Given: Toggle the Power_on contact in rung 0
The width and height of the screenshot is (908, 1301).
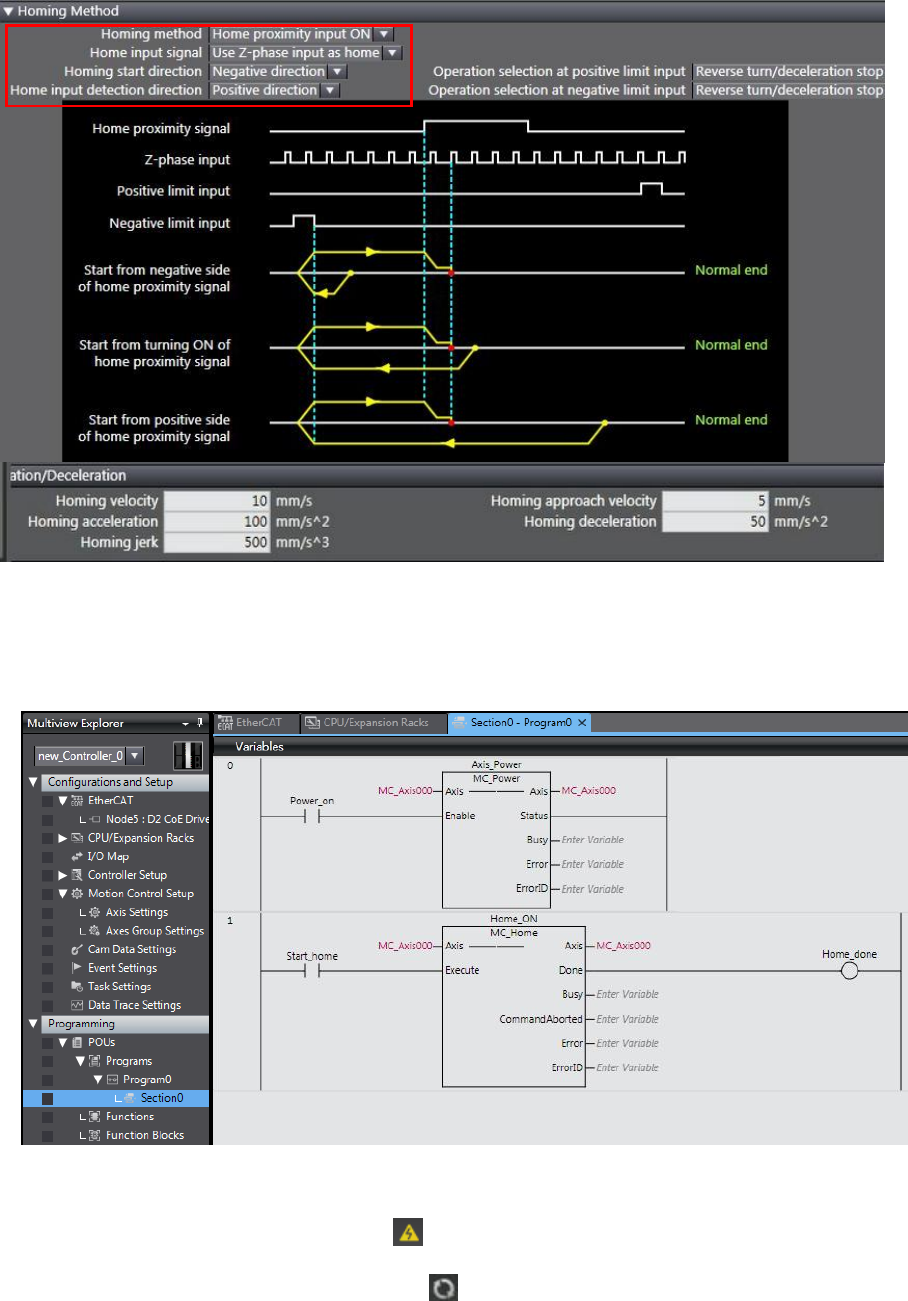Looking at the screenshot, I should click(x=312, y=816).
